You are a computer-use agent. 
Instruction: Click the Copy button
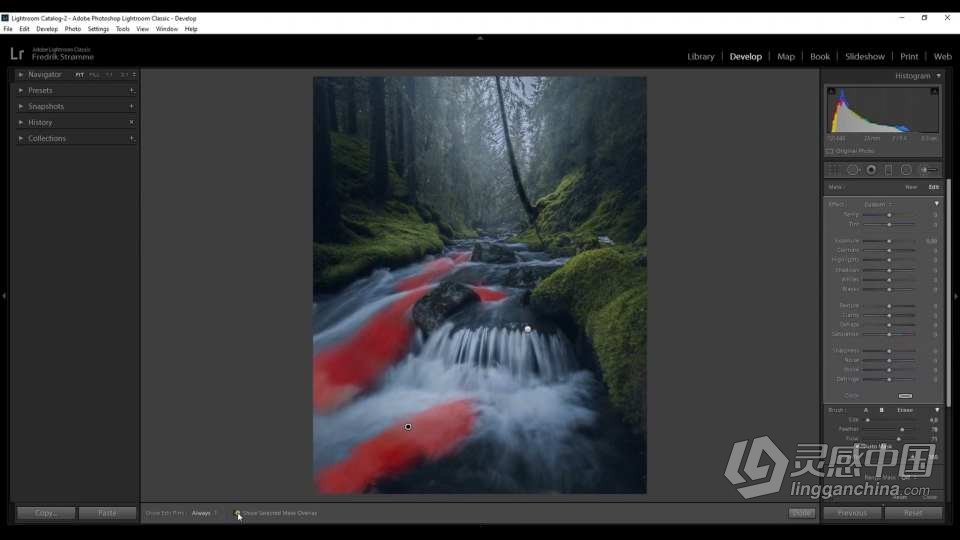click(46, 513)
